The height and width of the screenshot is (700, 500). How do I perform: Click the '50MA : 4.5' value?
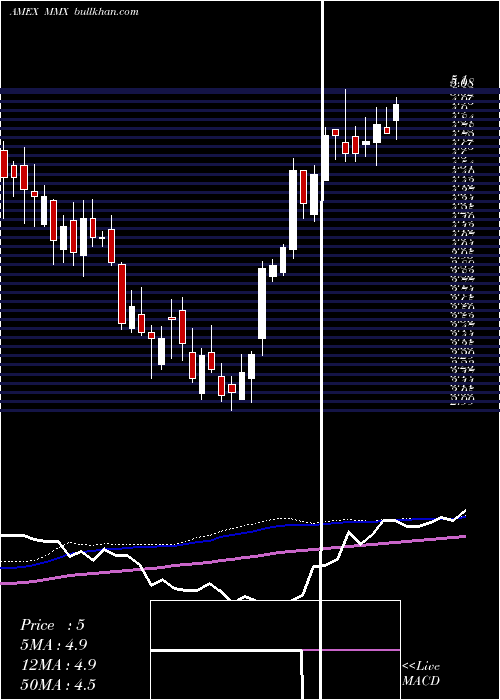(58, 685)
